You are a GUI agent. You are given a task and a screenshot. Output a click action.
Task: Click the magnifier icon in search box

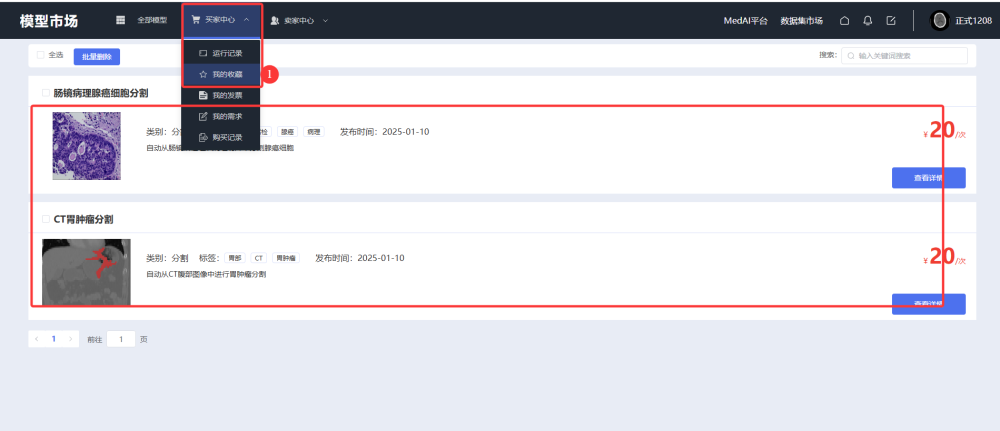(x=851, y=56)
